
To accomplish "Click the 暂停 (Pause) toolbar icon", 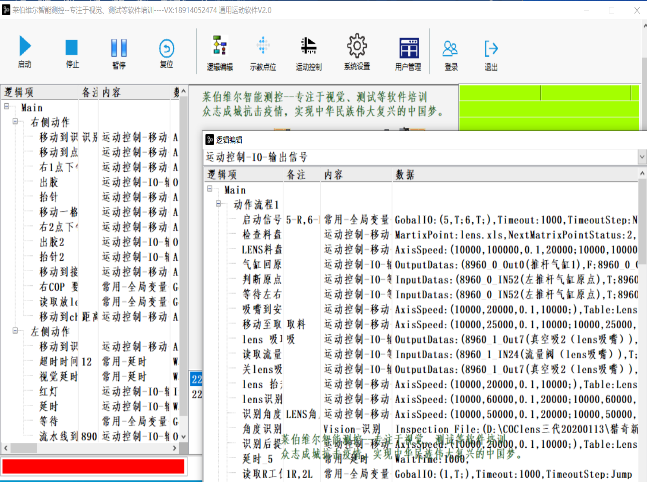I will tap(119, 47).
